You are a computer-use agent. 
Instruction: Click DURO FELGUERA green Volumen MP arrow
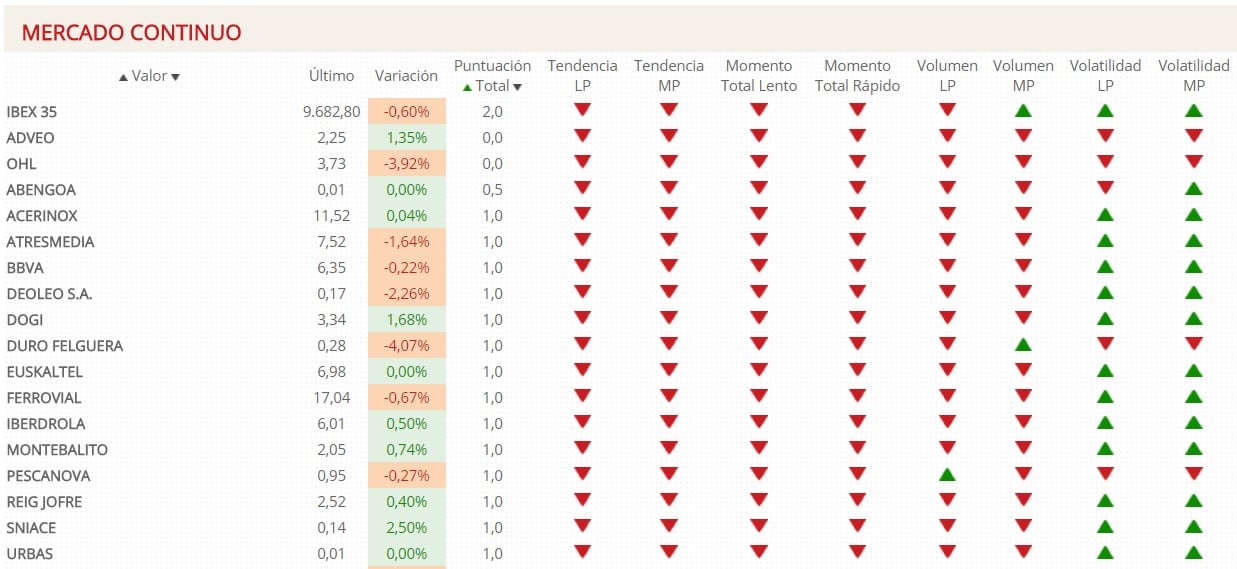pos(1023,345)
